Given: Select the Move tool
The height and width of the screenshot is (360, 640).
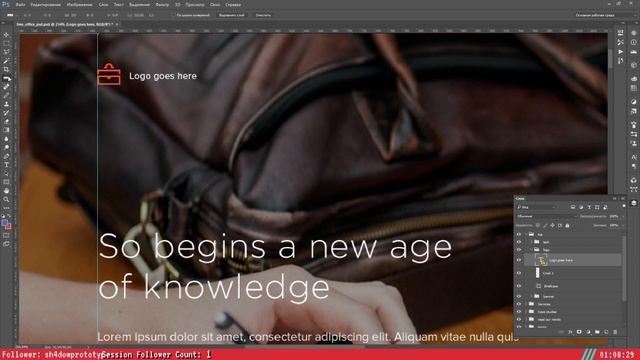Looking at the screenshot, I should (x=6, y=35).
